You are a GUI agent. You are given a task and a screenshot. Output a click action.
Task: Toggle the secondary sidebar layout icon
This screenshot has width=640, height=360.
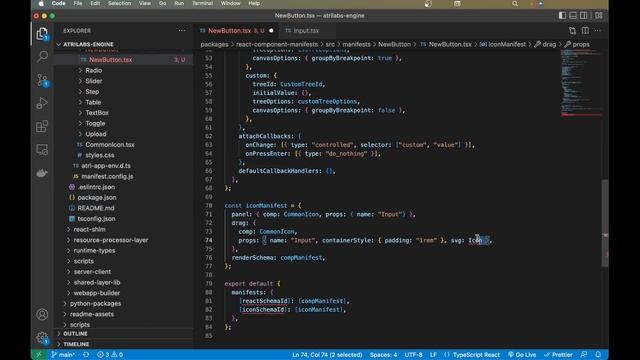pyautogui.click(x=584, y=16)
